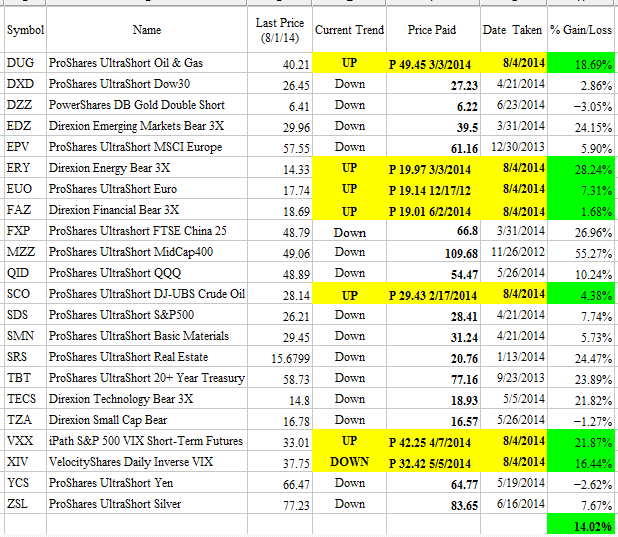This screenshot has height=537, width=618.
Task: Select the DXD symbol cell
Action: [x=25, y=84]
